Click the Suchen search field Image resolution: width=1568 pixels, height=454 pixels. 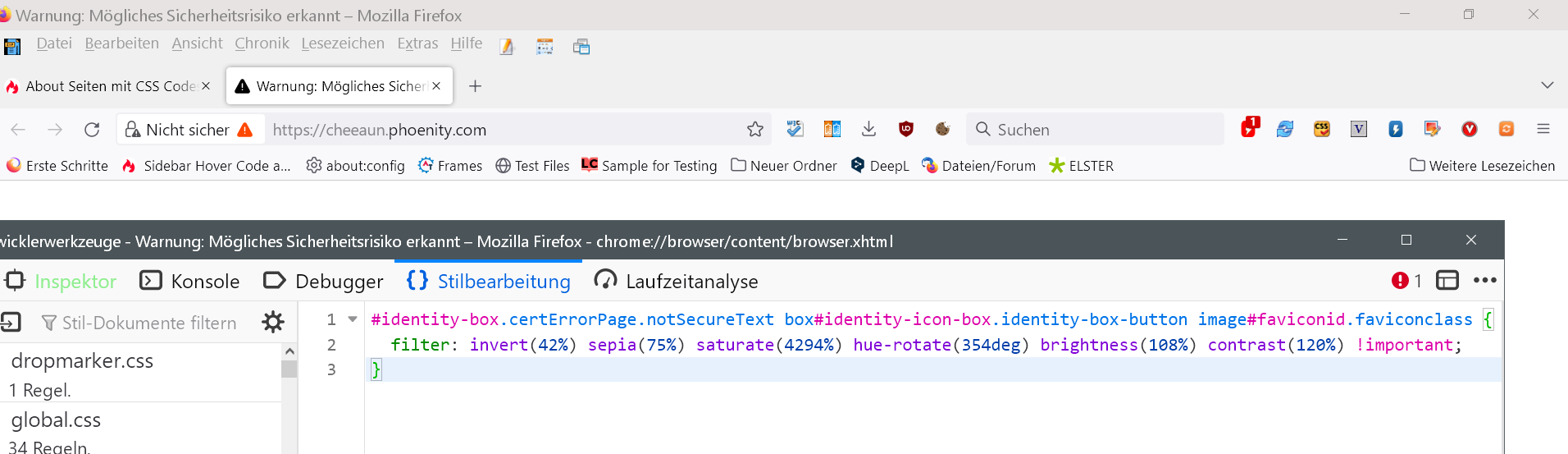(x=1099, y=130)
